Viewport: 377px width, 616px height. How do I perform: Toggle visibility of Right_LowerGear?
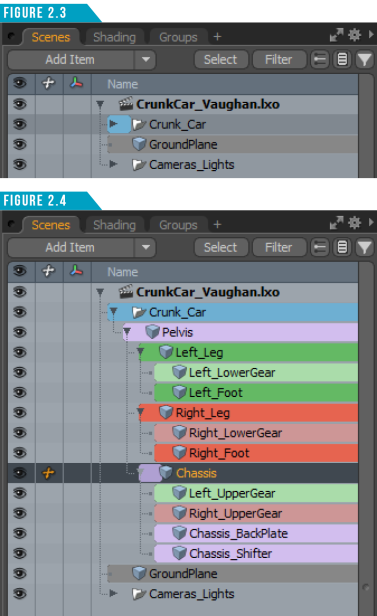tap(20, 433)
